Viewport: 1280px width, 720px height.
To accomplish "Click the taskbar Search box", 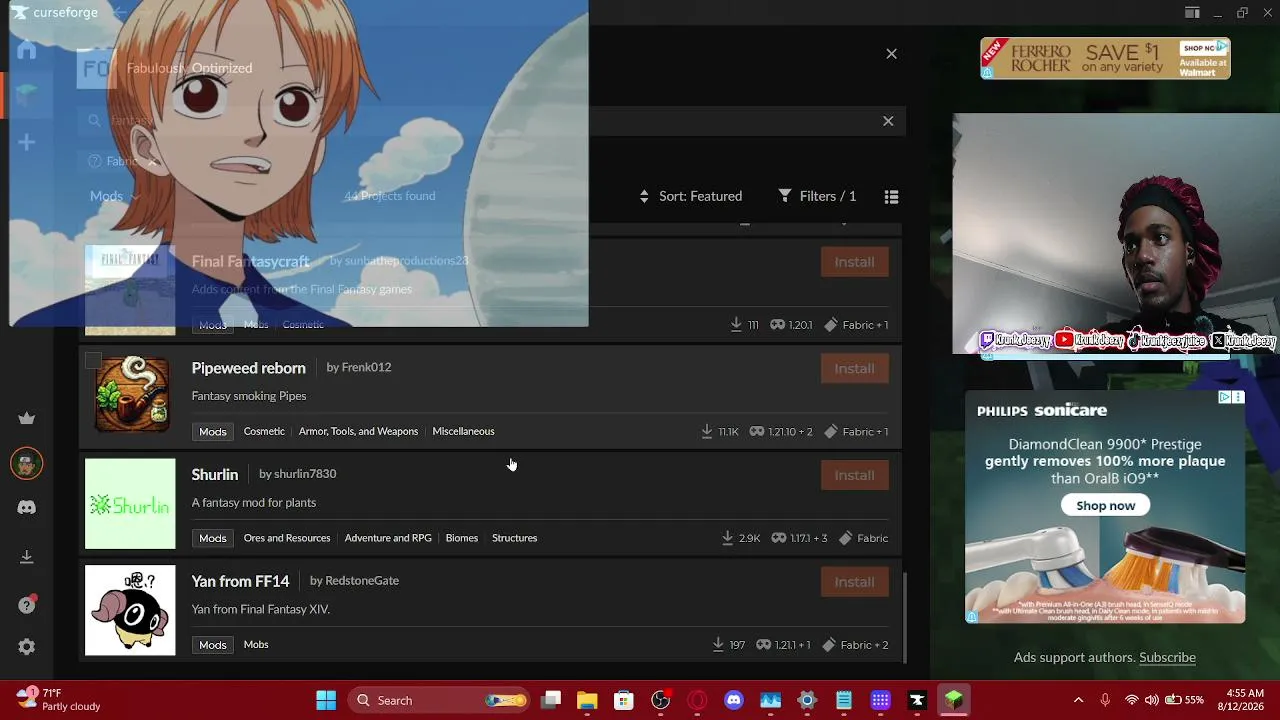I will [x=440, y=700].
